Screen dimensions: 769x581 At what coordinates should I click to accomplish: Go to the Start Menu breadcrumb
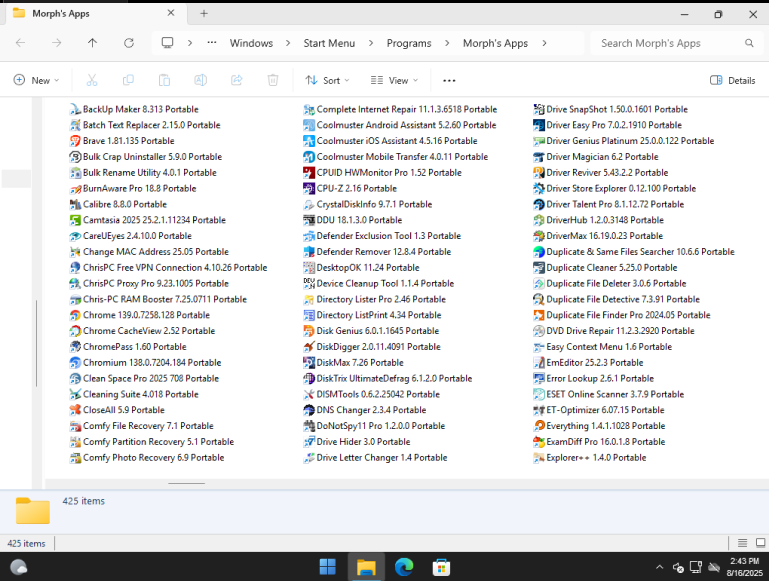click(329, 43)
